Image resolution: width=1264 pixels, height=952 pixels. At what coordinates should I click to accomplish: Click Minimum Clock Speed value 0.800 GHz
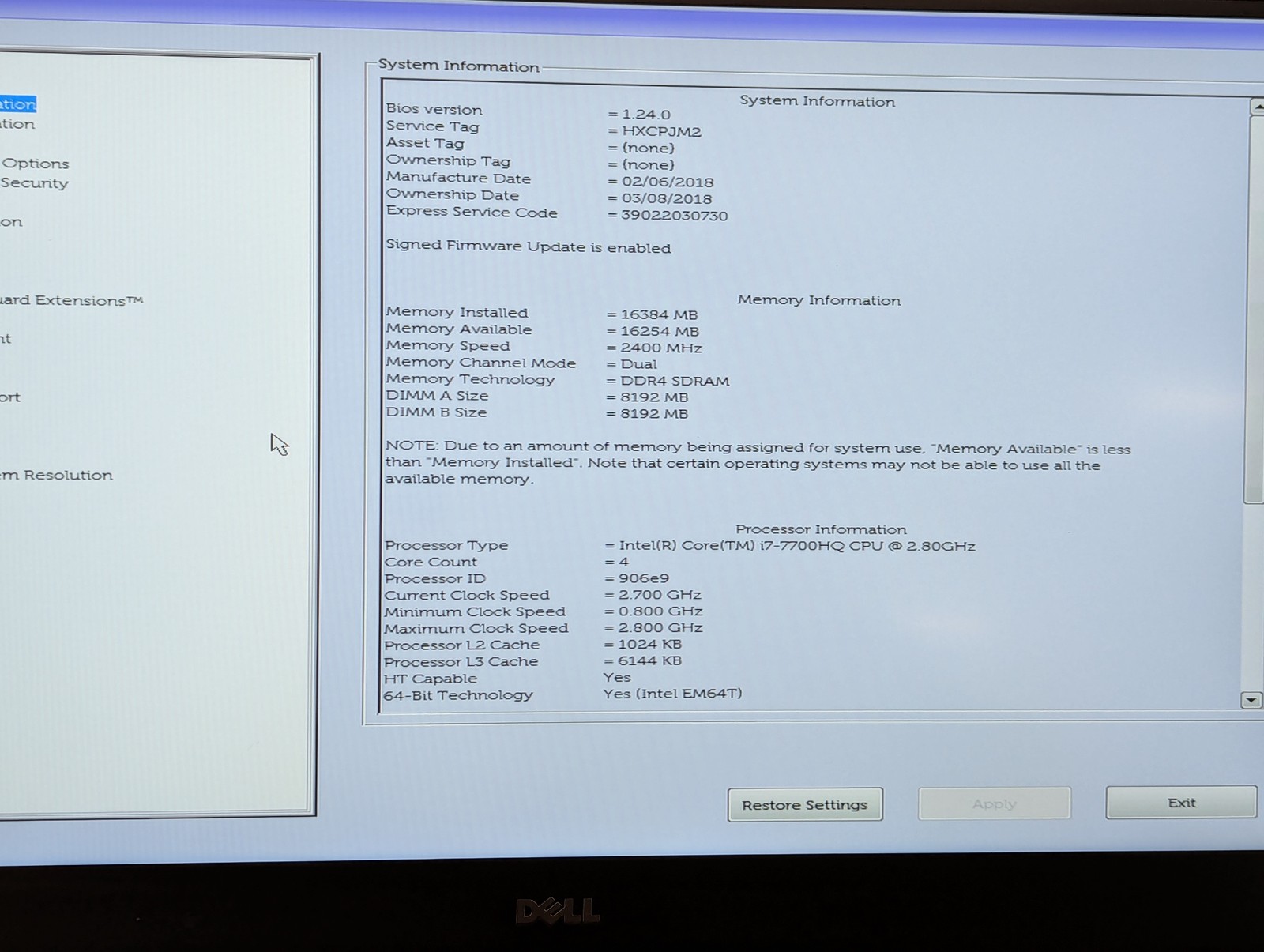pyautogui.click(x=660, y=611)
